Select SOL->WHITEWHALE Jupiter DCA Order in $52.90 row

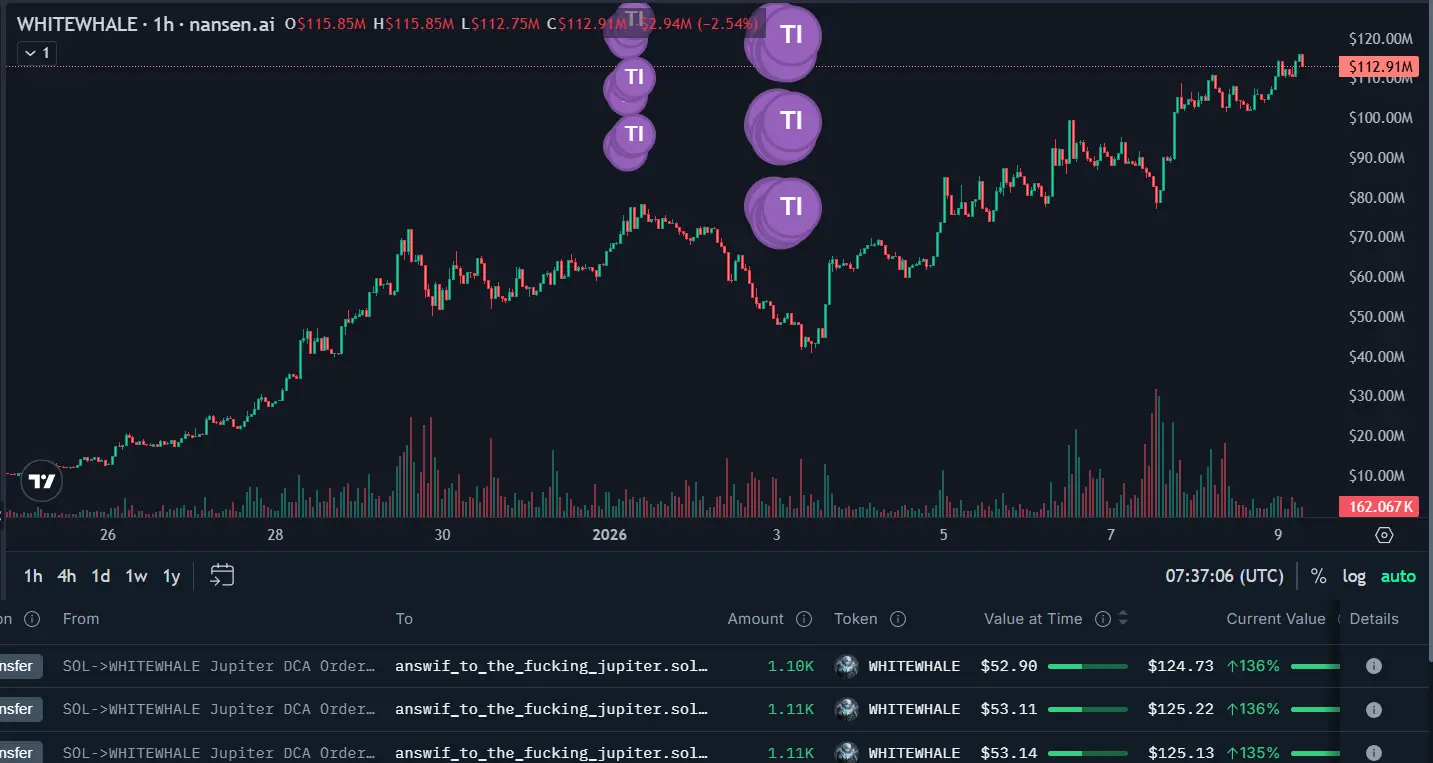tap(220, 666)
